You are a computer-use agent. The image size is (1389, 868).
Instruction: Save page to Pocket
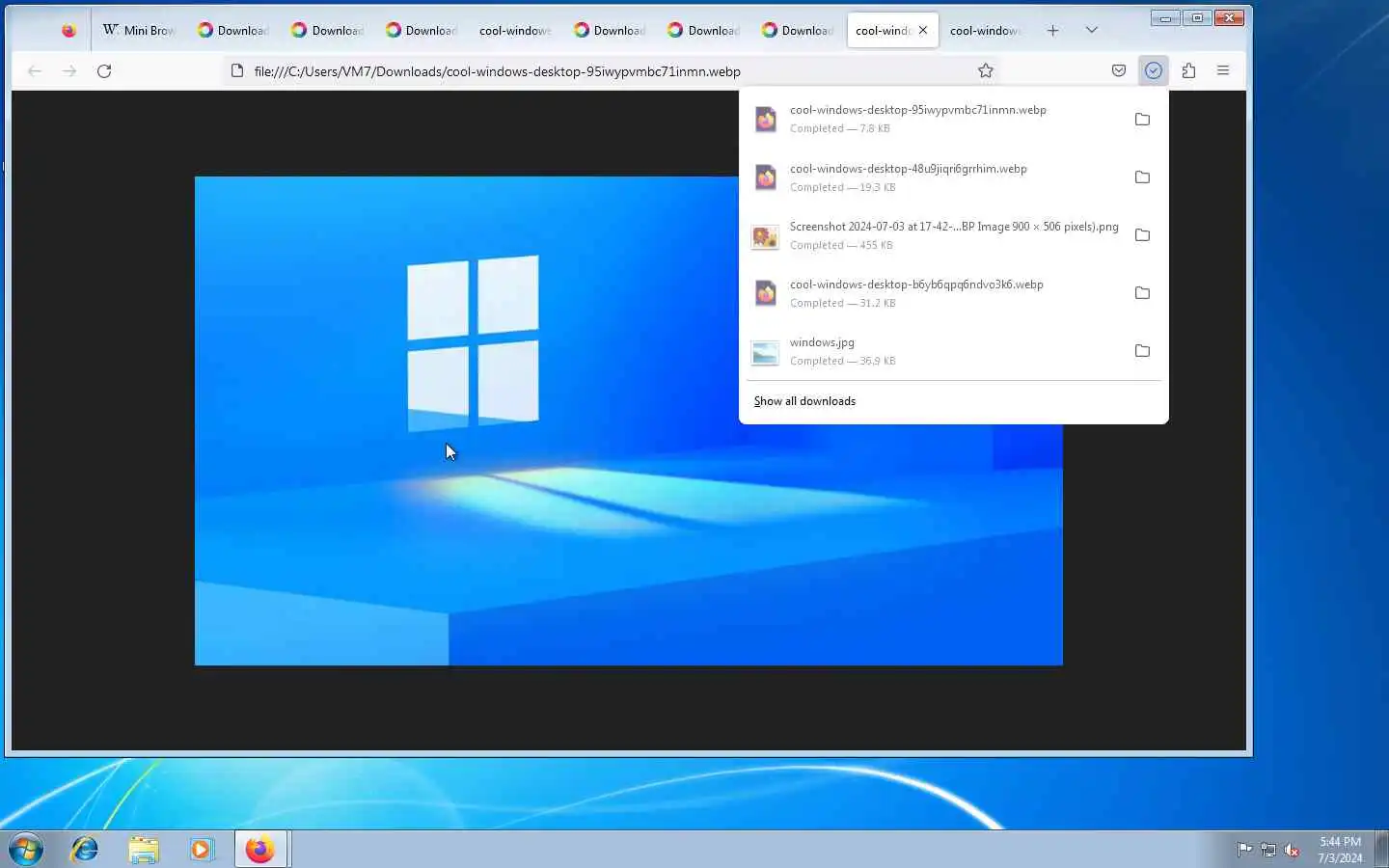point(1119,70)
